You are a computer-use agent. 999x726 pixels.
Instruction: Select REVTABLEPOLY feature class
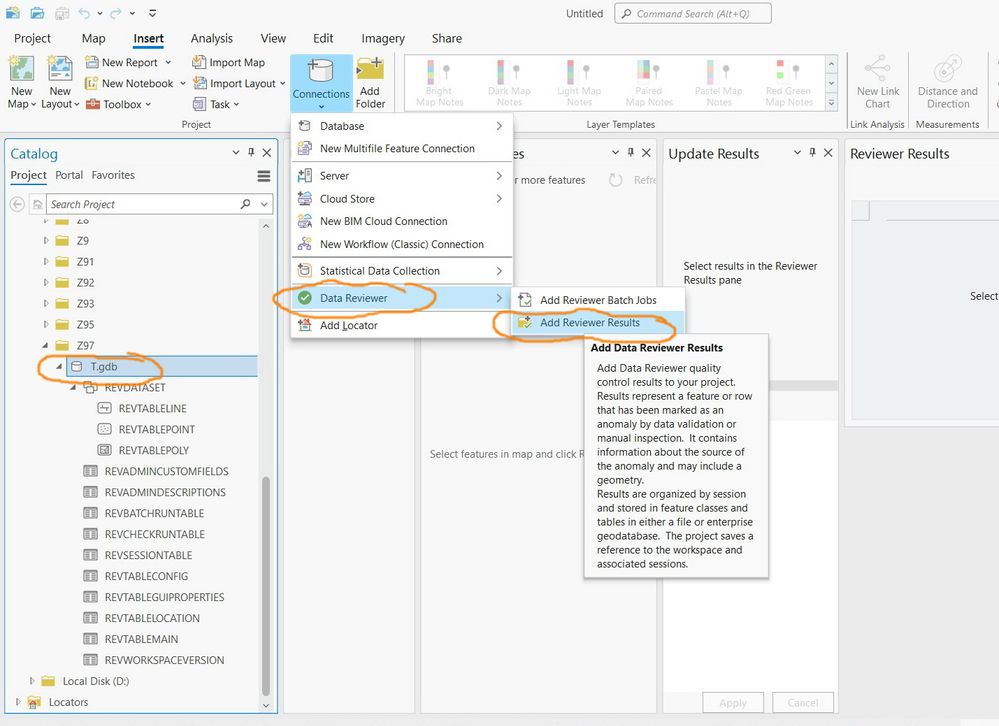154,451
